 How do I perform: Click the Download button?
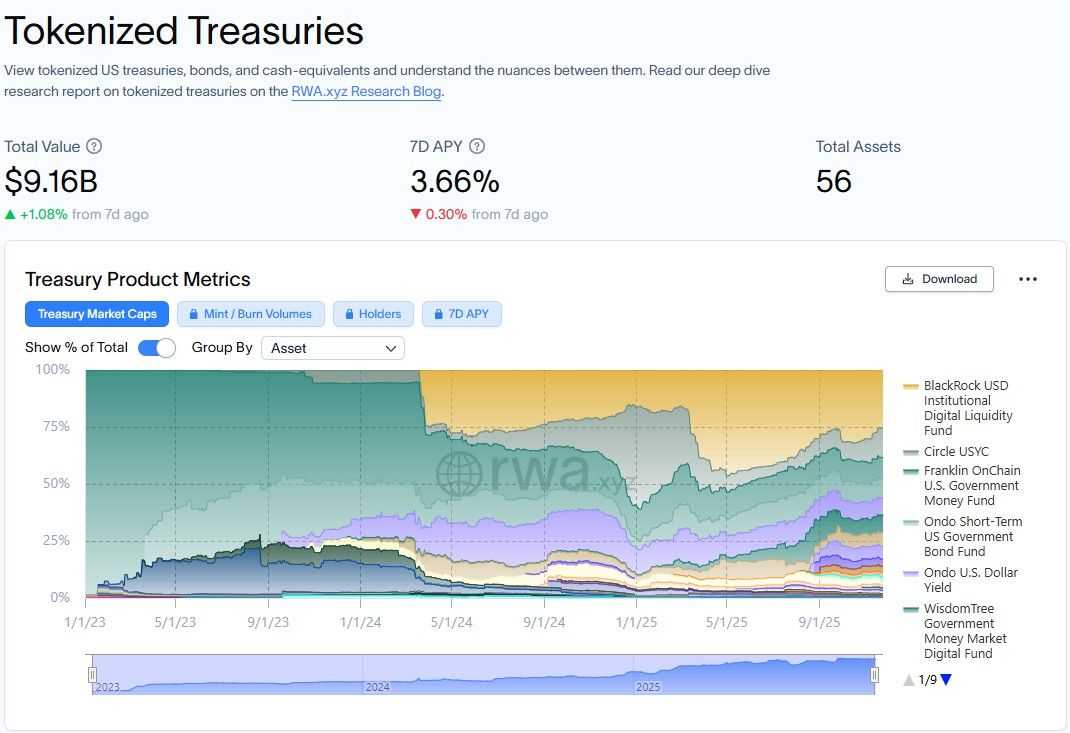938,279
